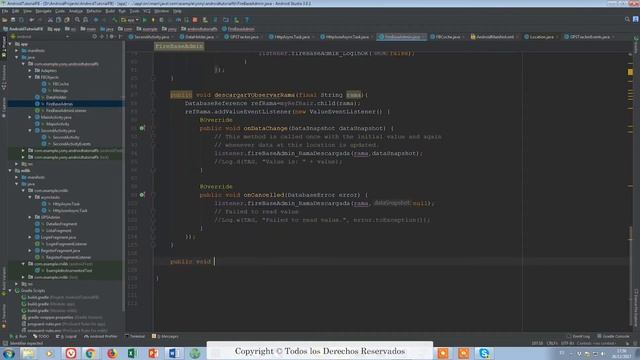
Task: Open the AVD Manager toolbar icon
Action: click(x=205, y=20)
